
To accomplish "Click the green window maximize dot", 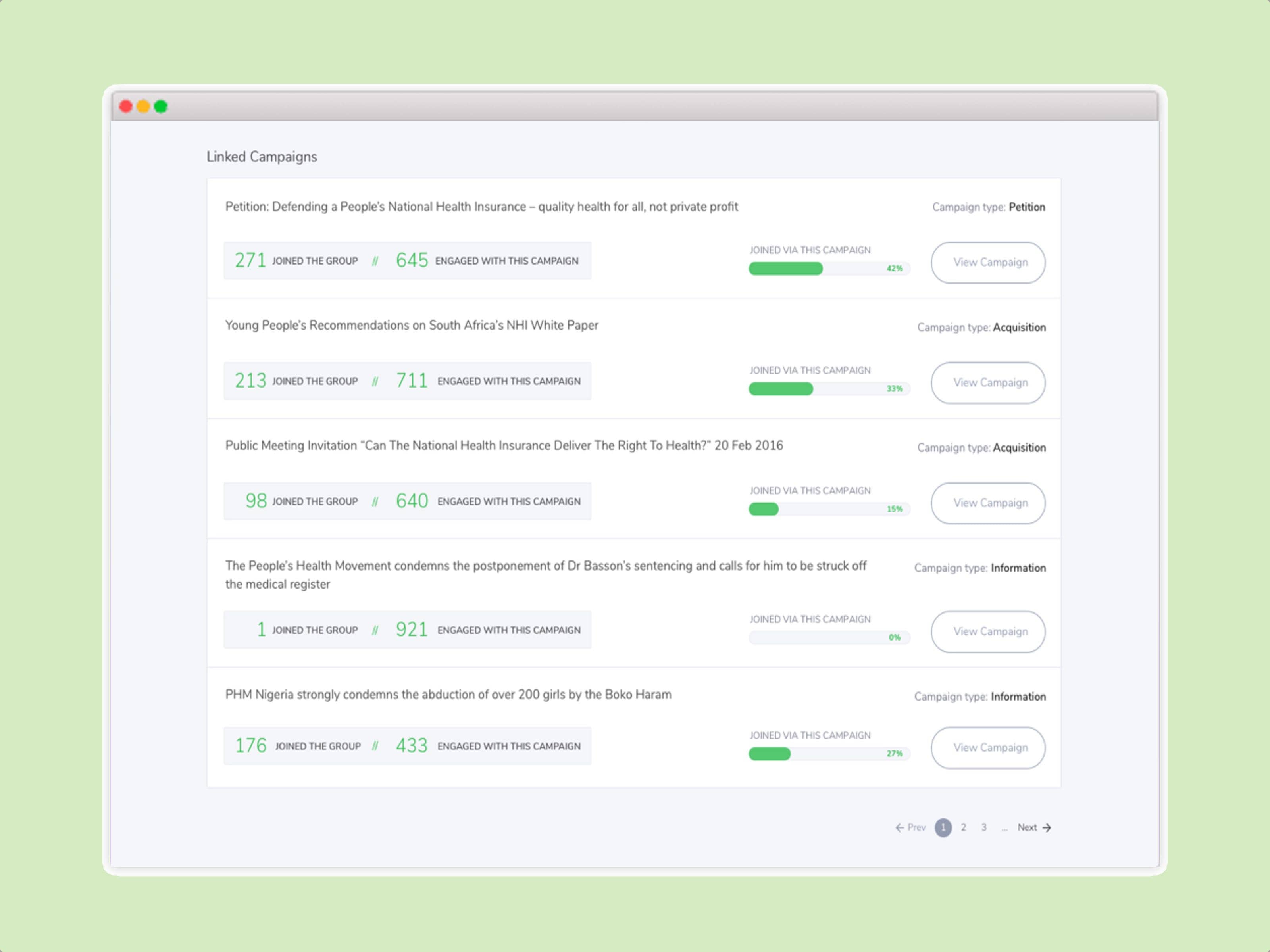I will pos(161,107).
